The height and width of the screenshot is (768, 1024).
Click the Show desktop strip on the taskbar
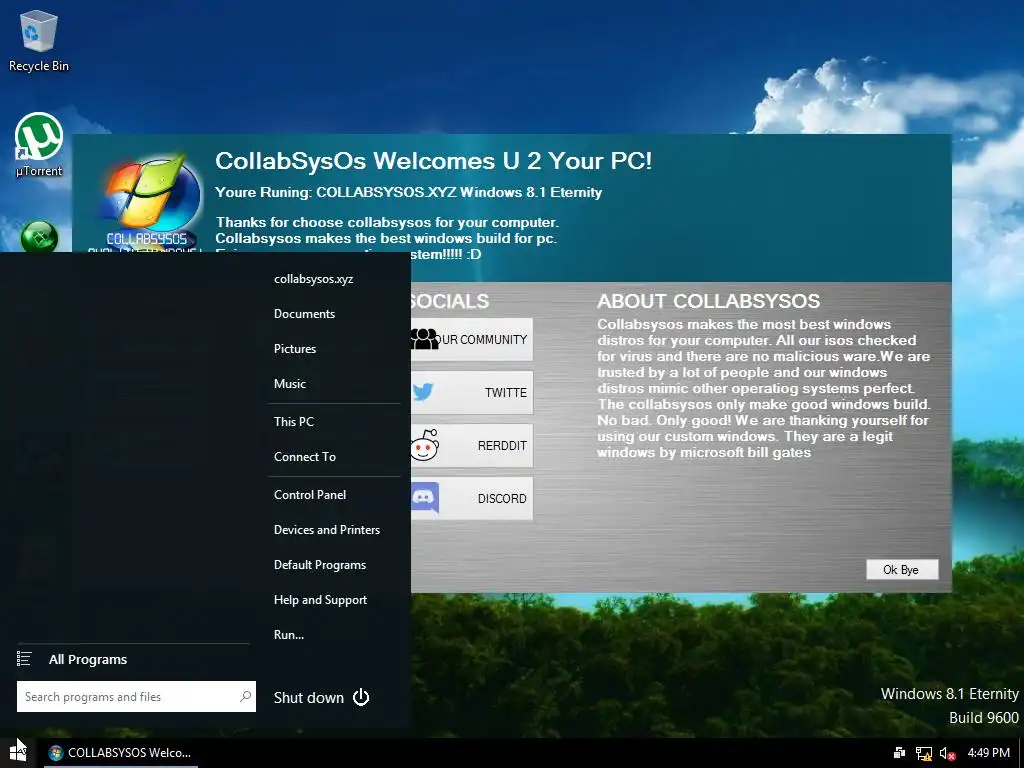tap(1021, 753)
